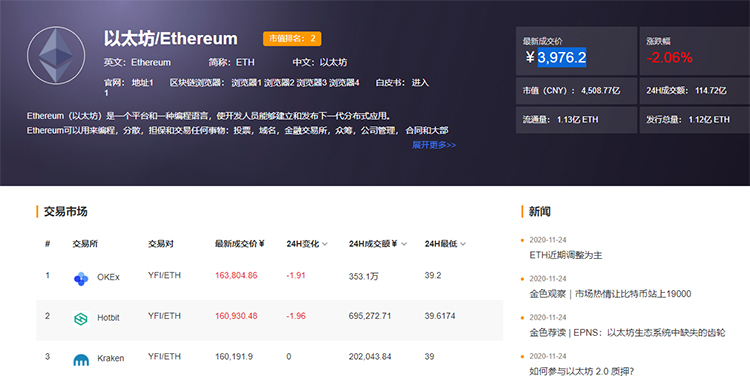Image resolution: width=750 pixels, height=380 pixels.
Task: Click Kraken exchange name
Action: click(x=110, y=358)
